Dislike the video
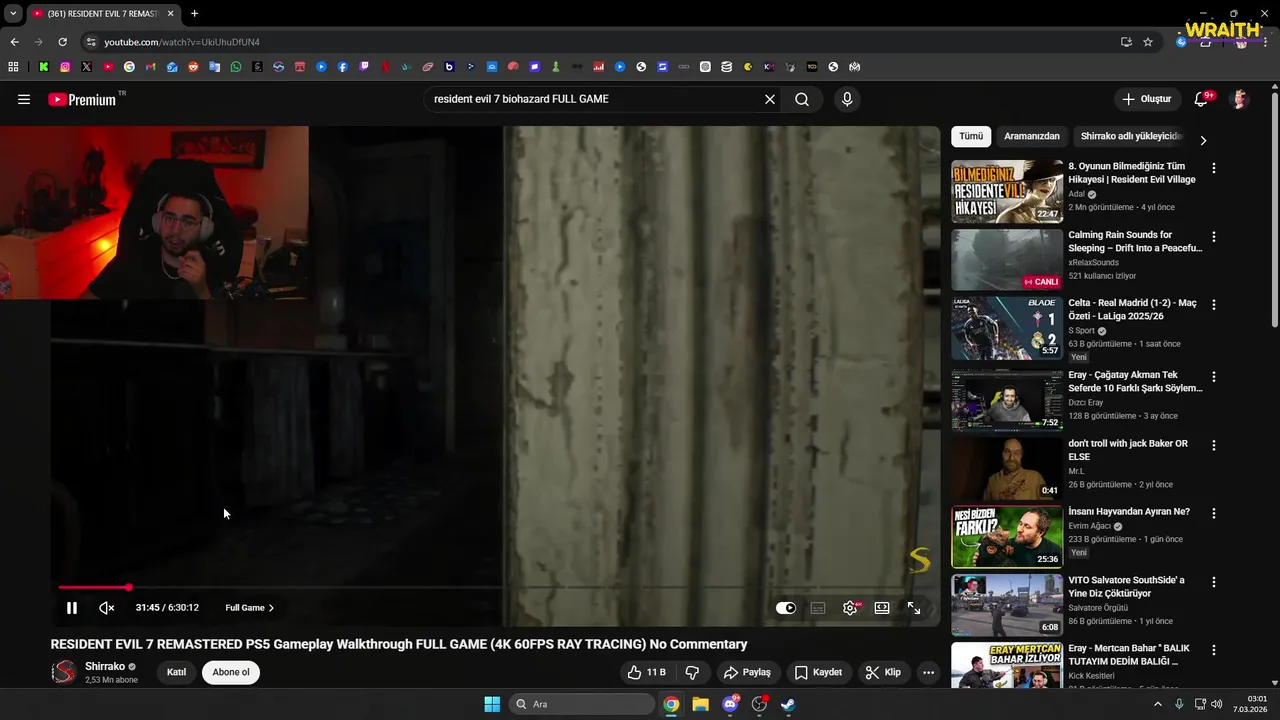This screenshot has height=720, width=1280. 692,672
